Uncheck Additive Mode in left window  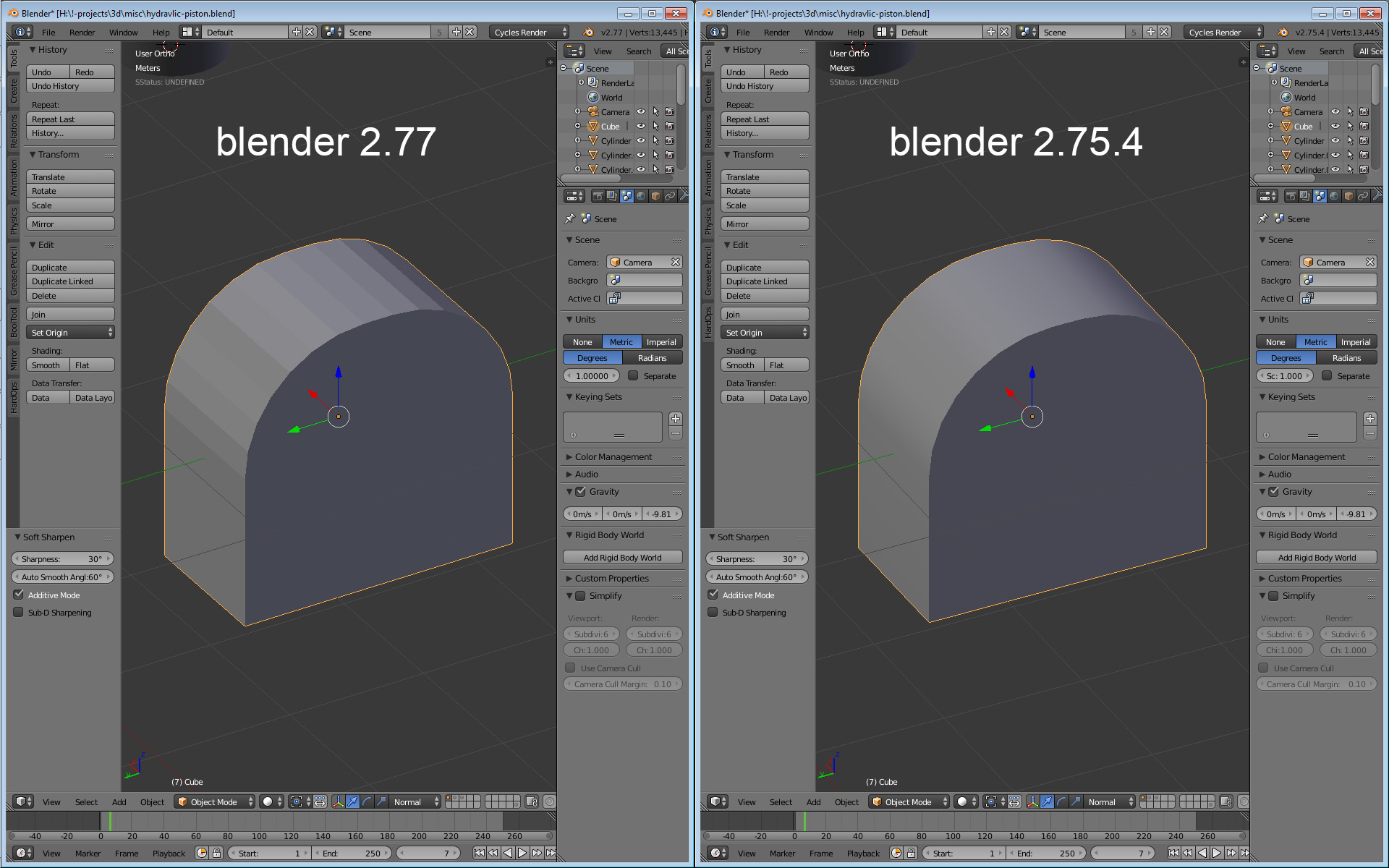(19, 595)
